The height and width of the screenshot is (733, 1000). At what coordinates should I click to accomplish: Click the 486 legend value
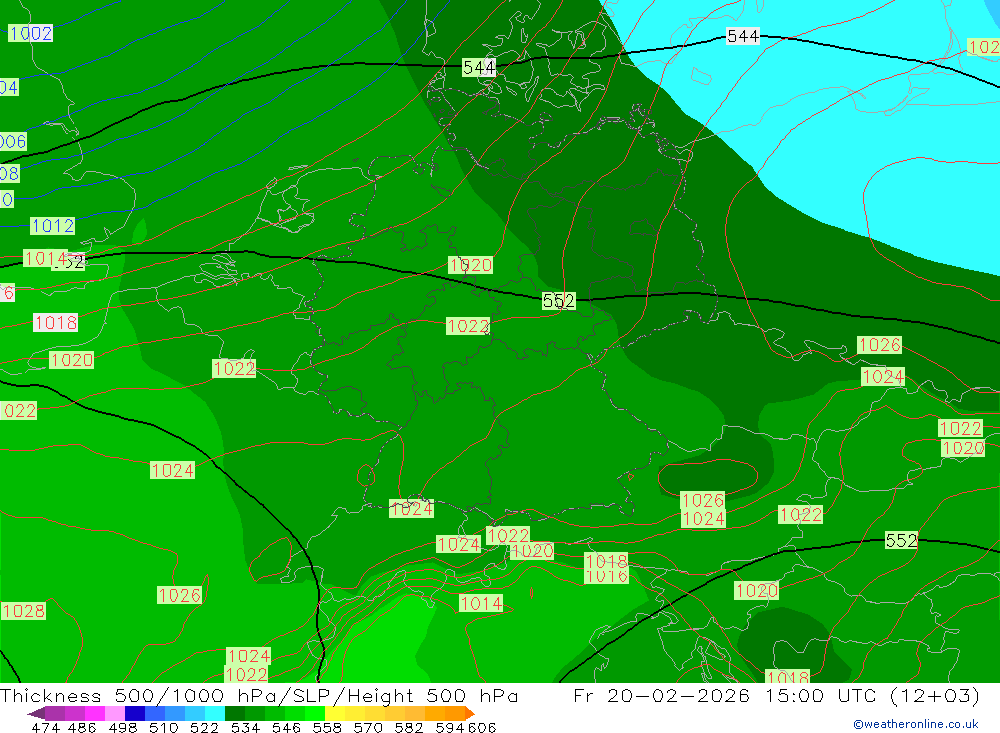(82, 727)
